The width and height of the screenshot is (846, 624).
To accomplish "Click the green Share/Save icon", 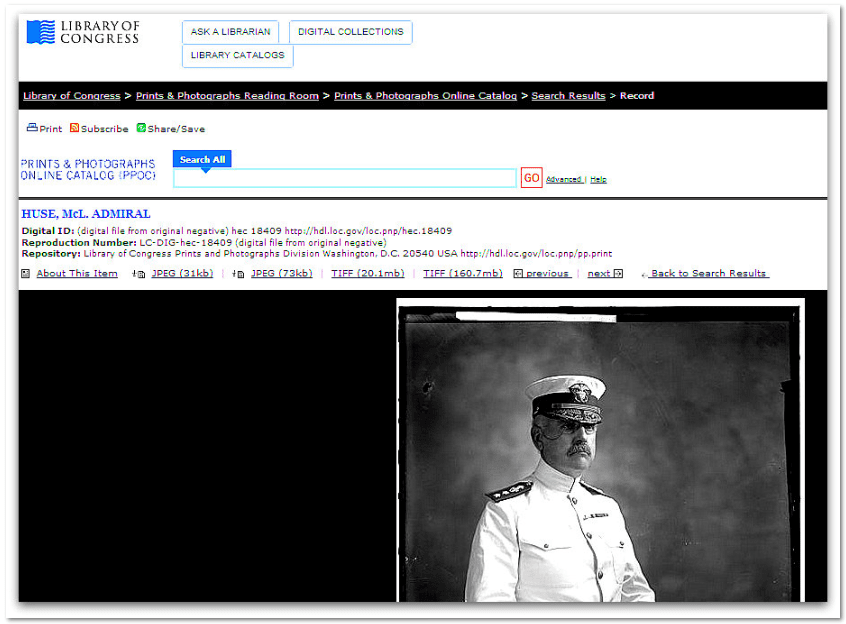I will click(x=141, y=128).
